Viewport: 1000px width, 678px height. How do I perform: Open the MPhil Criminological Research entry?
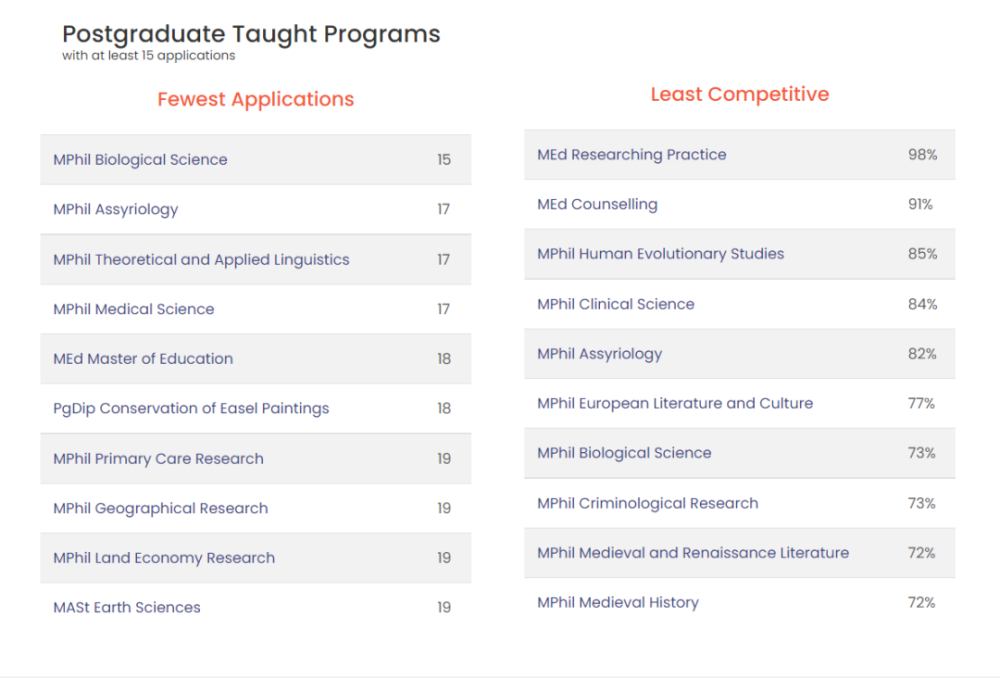740,503
